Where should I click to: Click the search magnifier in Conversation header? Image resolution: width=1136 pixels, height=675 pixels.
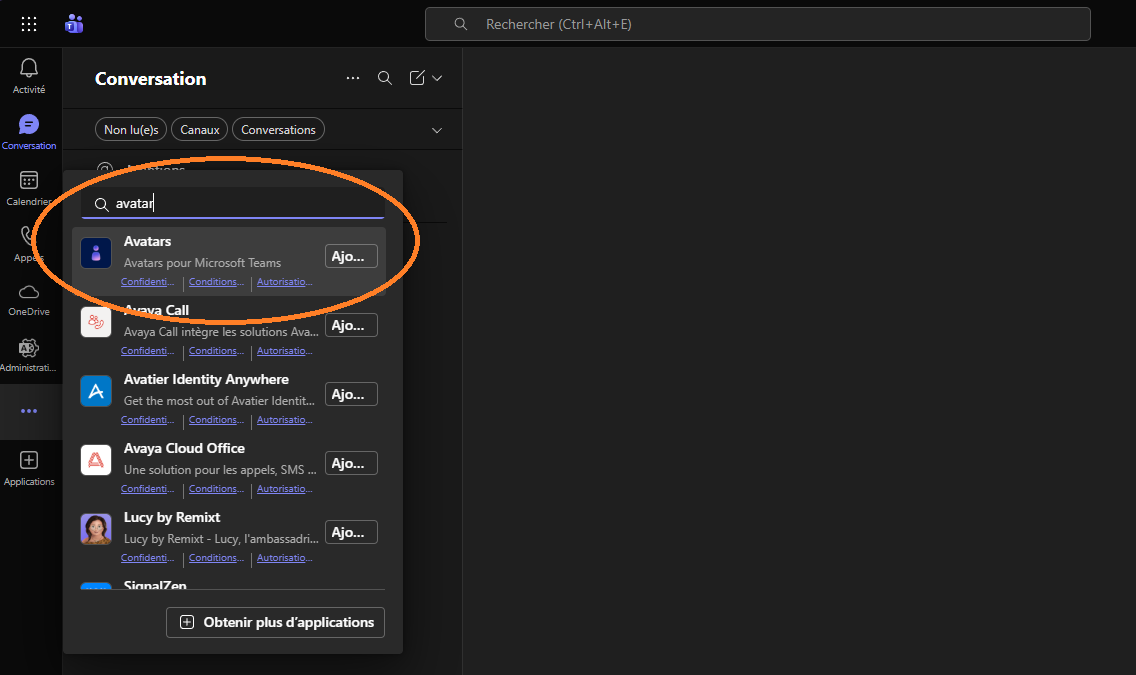[384, 78]
